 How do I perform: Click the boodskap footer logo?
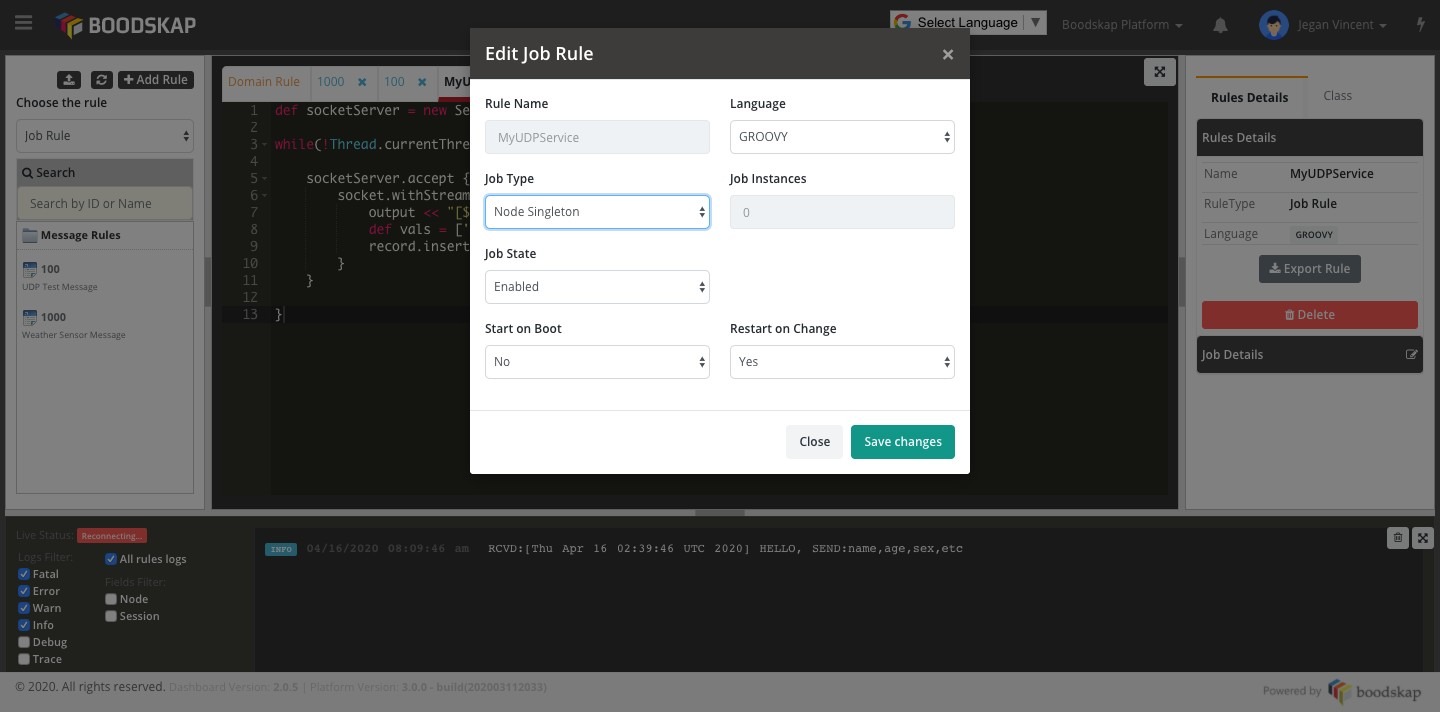click(x=1373, y=690)
